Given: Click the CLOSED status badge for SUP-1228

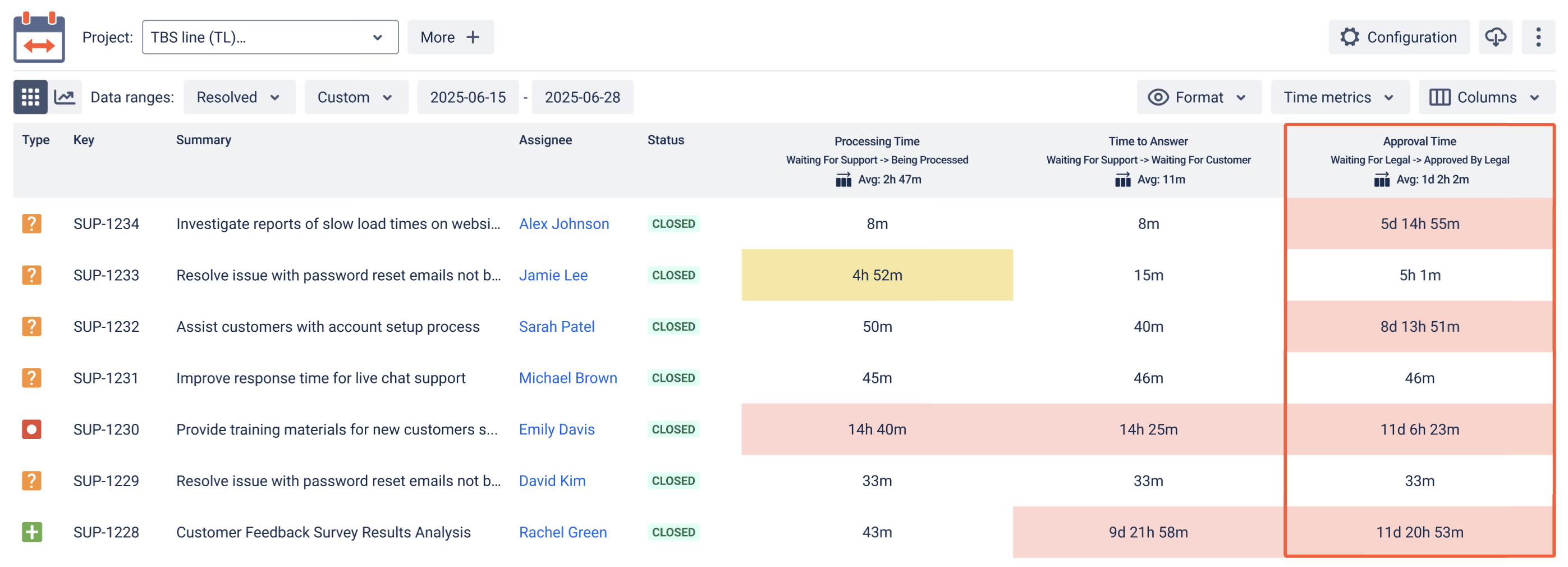Looking at the screenshot, I should 673,532.
